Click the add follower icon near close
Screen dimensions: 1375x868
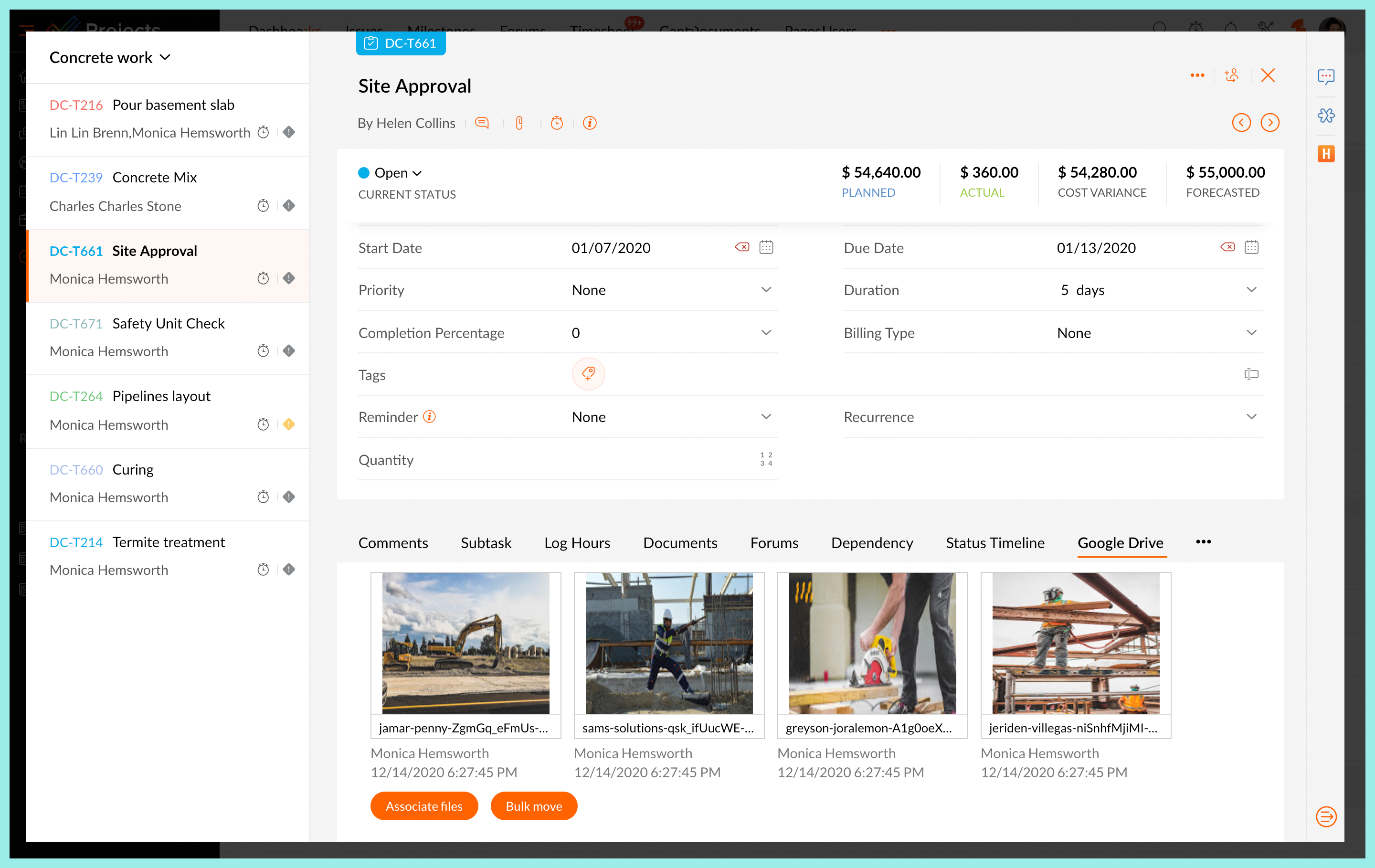tap(1232, 75)
